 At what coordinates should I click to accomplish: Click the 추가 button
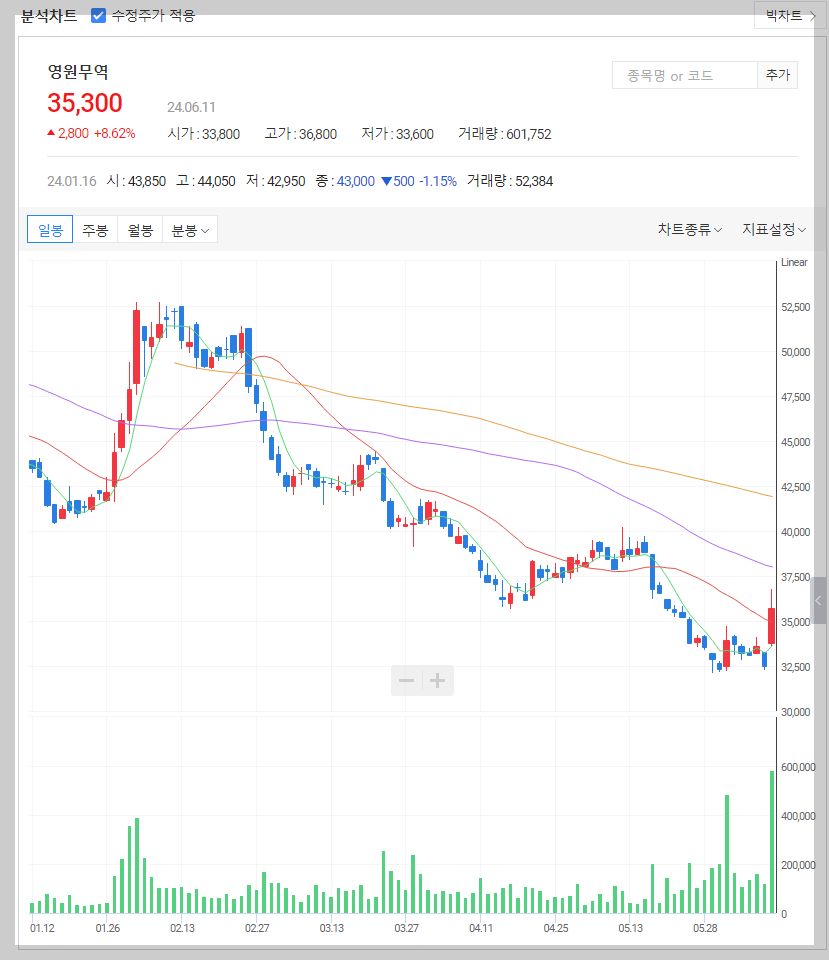[x=778, y=75]
